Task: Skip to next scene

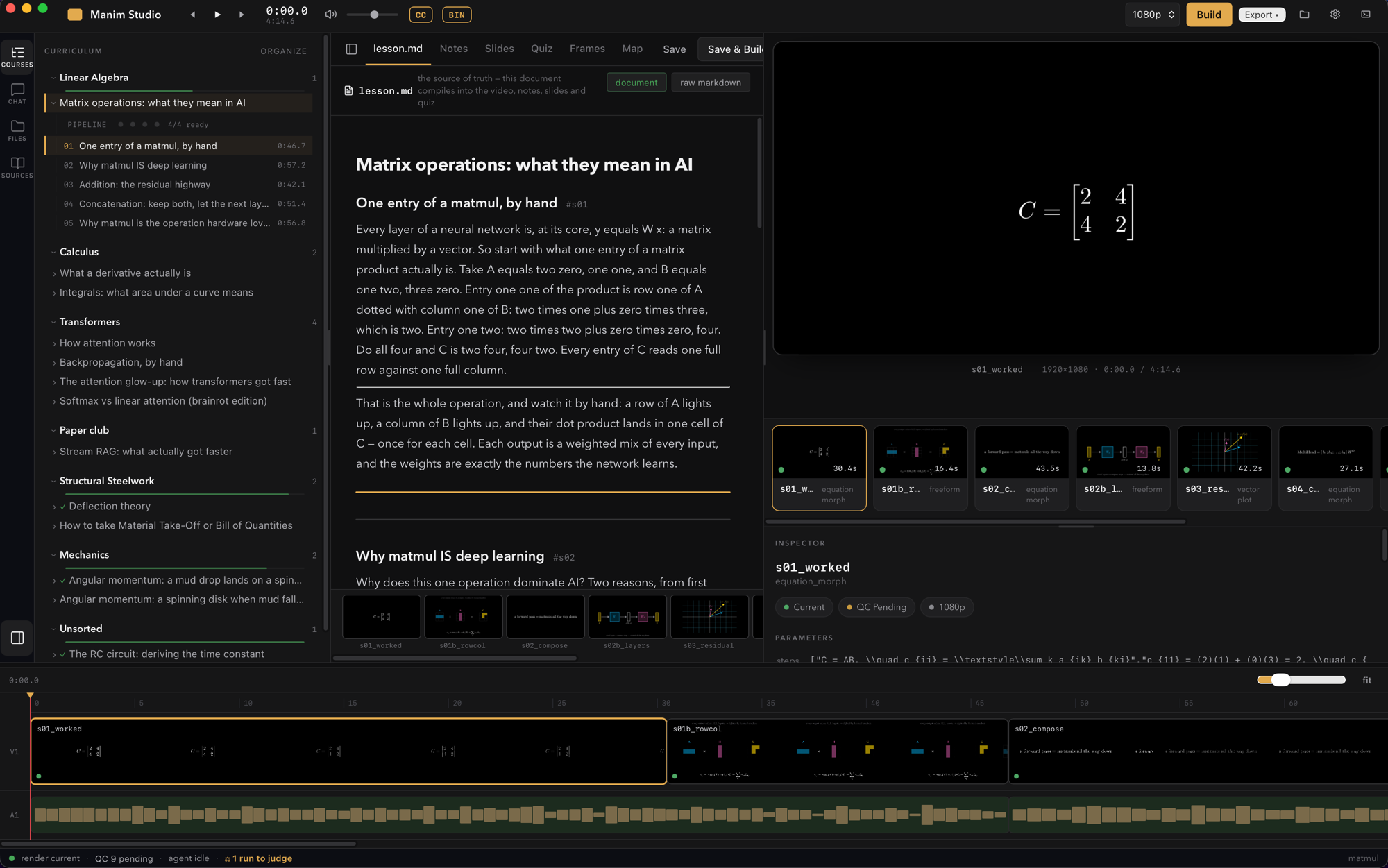Action: click(242, 15)
